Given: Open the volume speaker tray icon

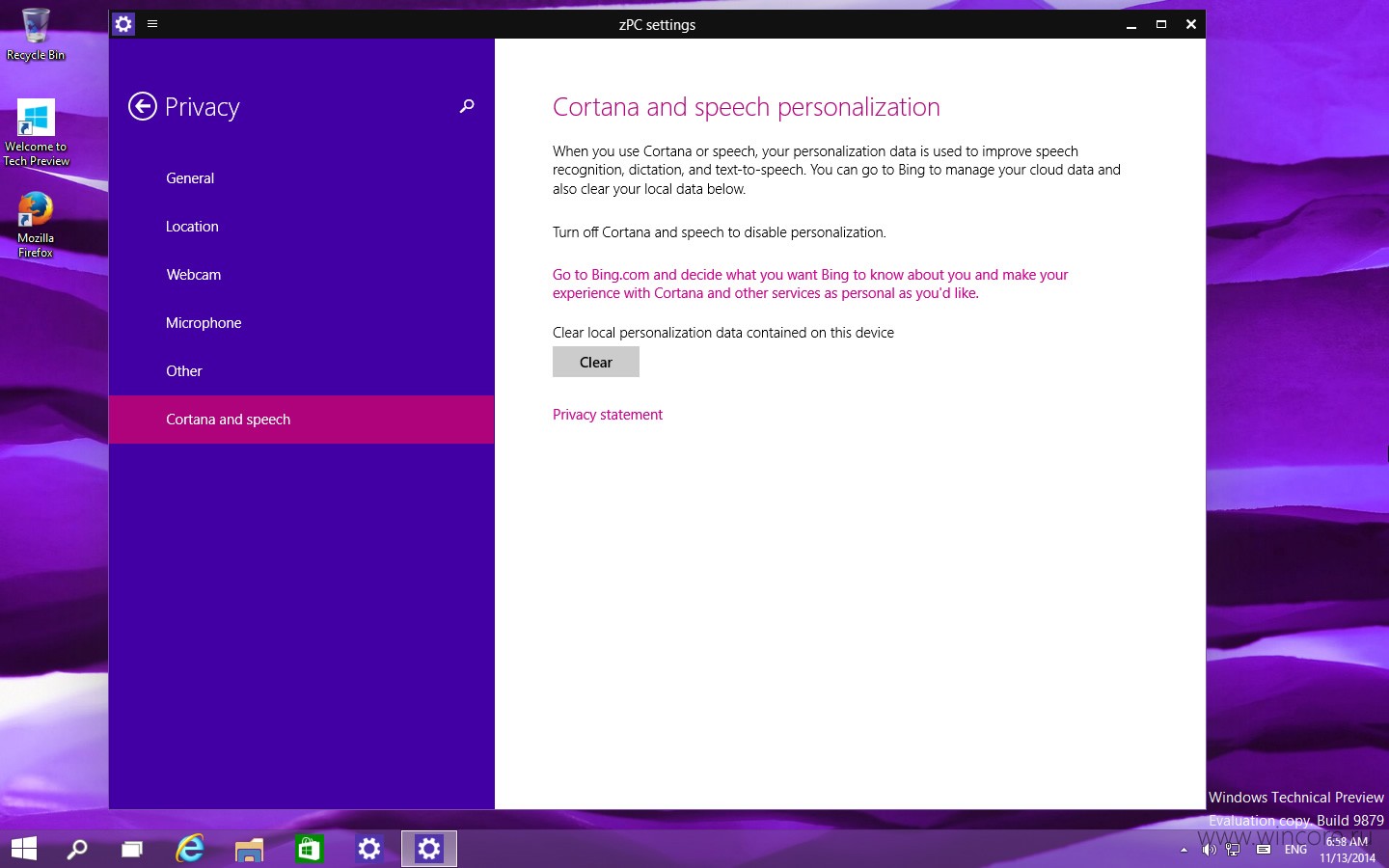Looking at the screenshot, I should click(x=1209, y=850).
